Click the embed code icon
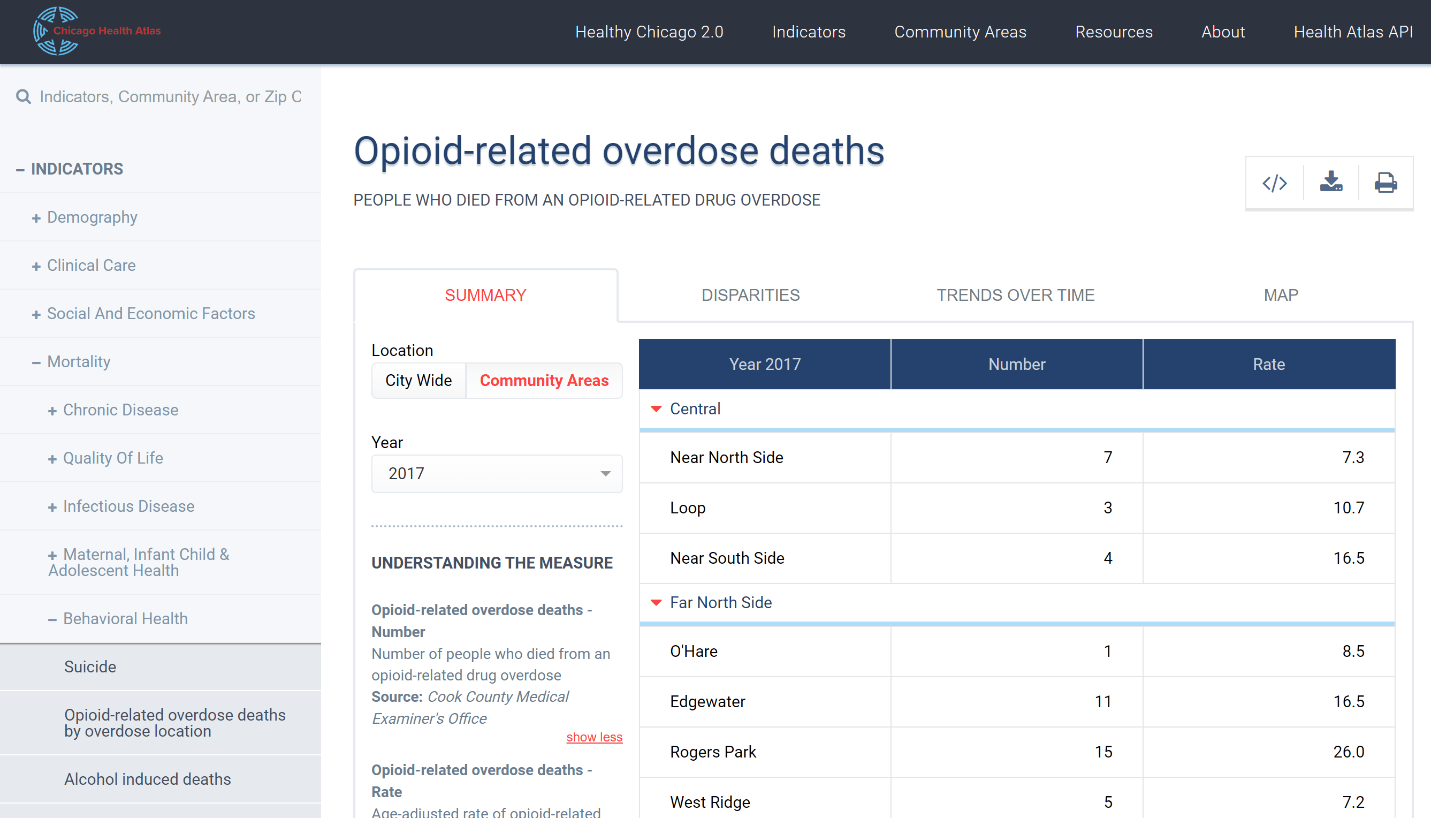 (1274, 183)
